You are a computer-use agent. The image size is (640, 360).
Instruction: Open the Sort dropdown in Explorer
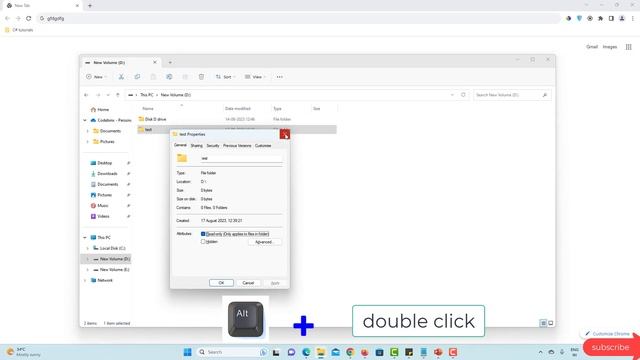tap(226, 77)
